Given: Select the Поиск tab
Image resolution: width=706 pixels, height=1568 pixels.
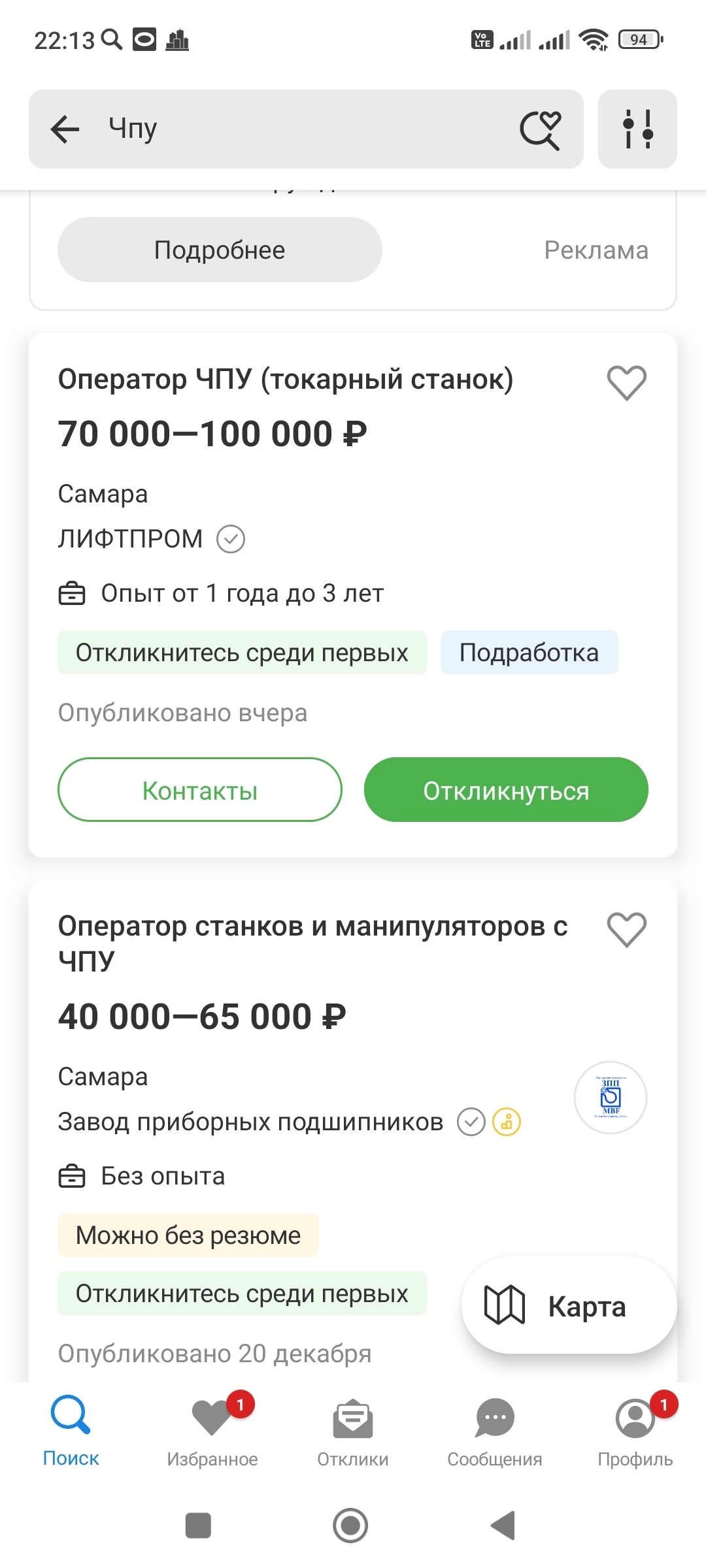Looking at the screenshot, I should 71,1431.
